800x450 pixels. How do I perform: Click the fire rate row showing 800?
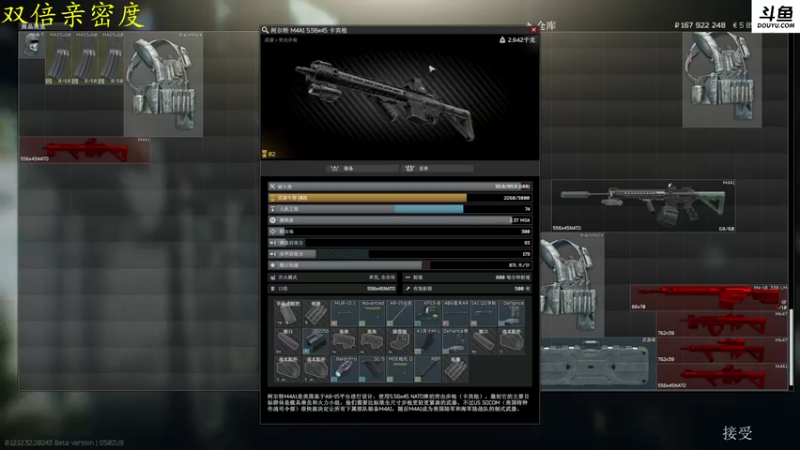pos(467,278)
